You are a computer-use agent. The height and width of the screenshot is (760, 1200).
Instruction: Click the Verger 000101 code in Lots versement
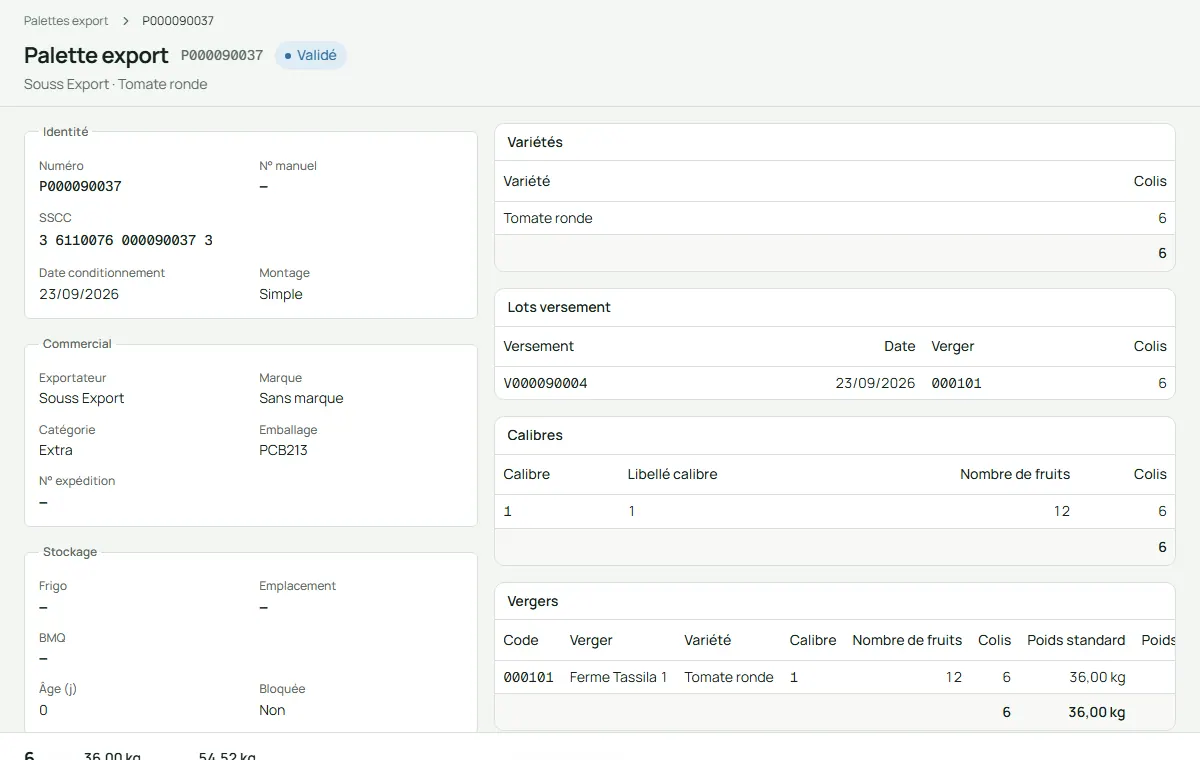(x=956, y=383)
